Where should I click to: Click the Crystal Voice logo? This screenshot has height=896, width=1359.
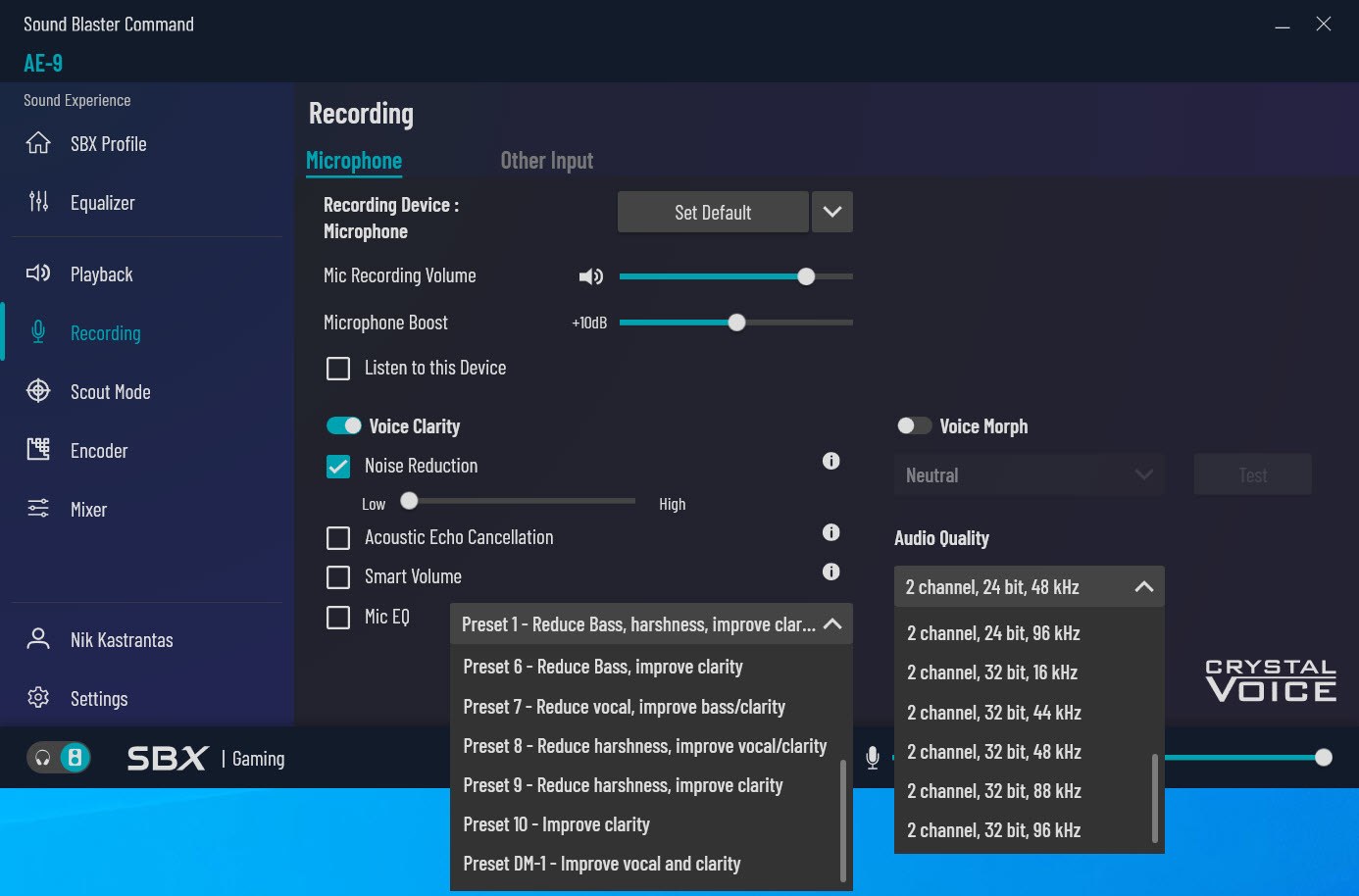(x=1271, y=680)
